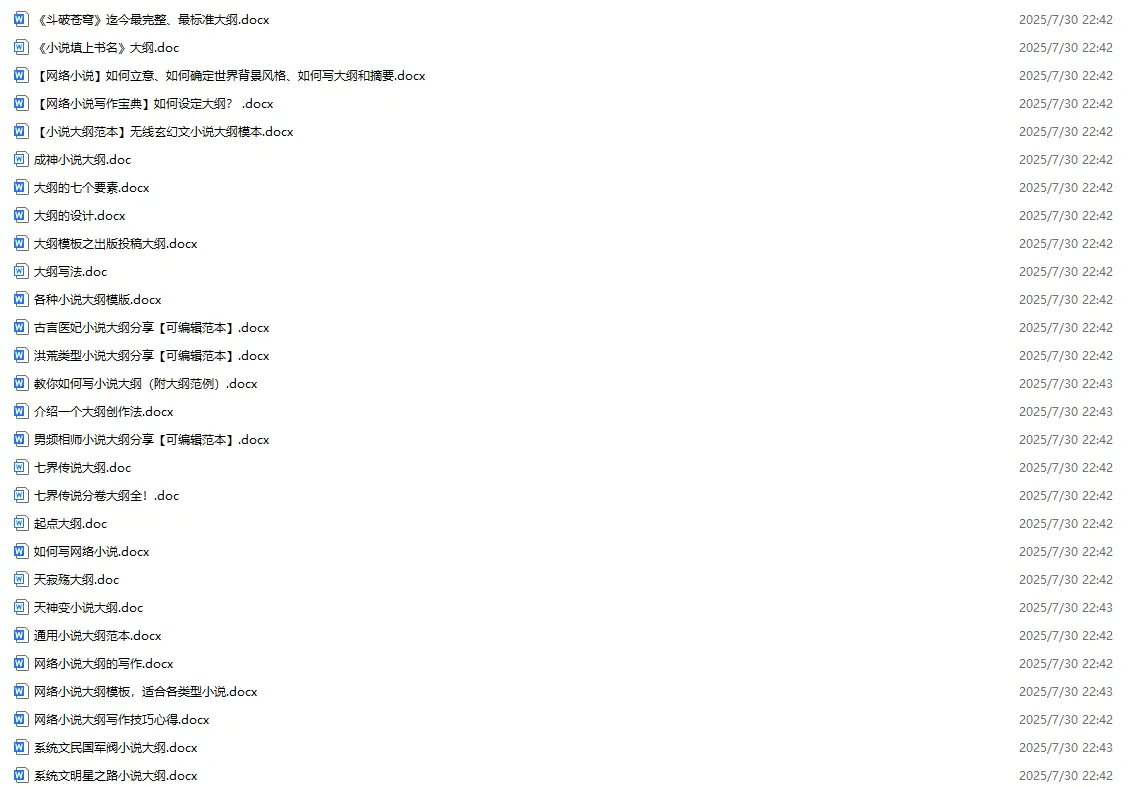Click file icon of 大纲写法.doc
This screenshot has height=788, width=1147.
[x=20, y=271]
